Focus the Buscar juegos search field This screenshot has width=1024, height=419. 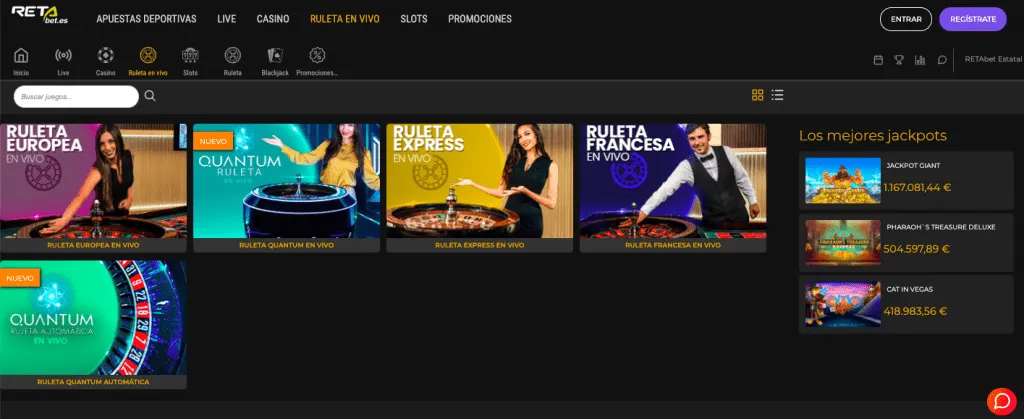(76, 97)
